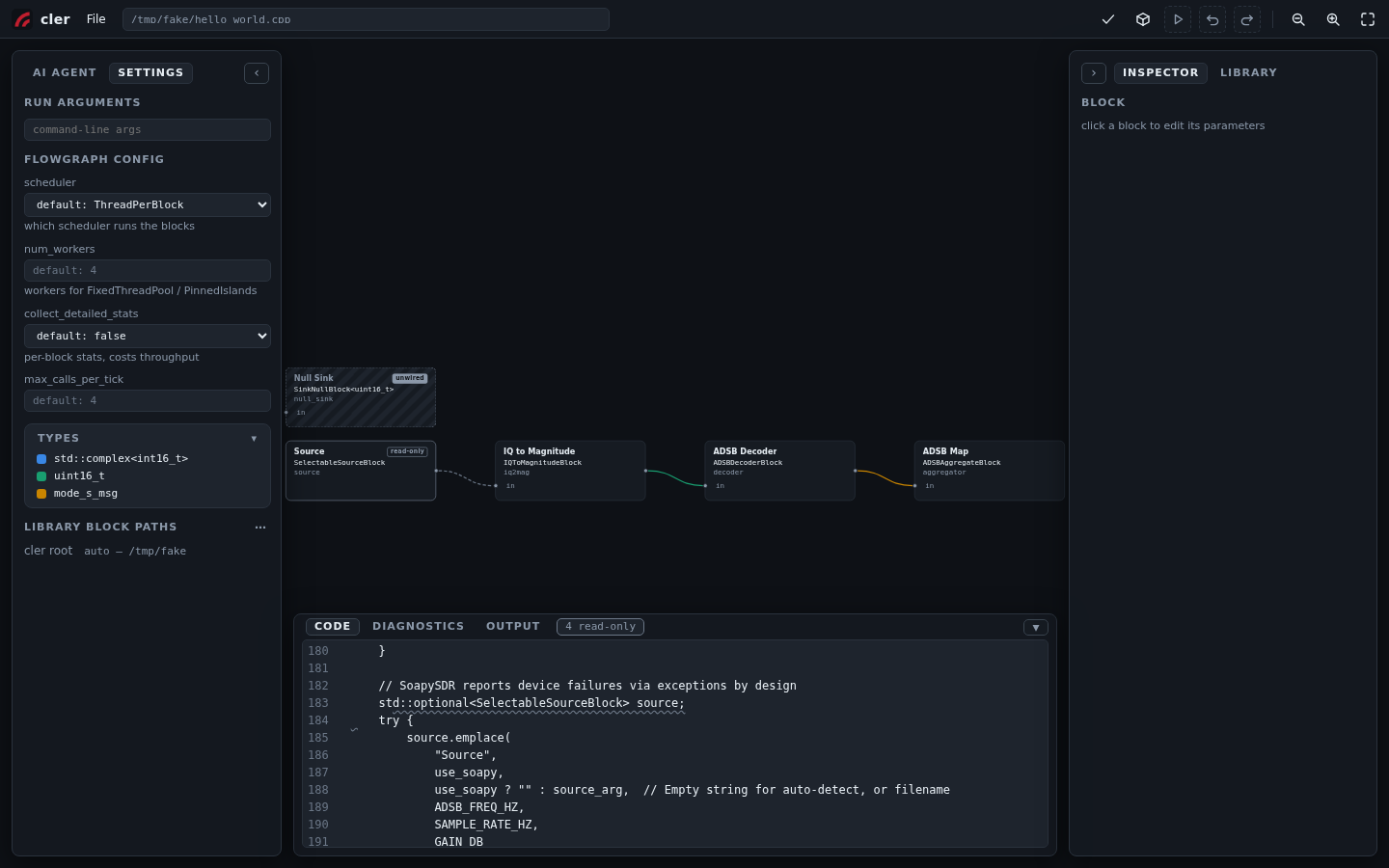Viewport: 1389px width, 868px height.
Task: Click code line number 183
Action: [318, 703]
